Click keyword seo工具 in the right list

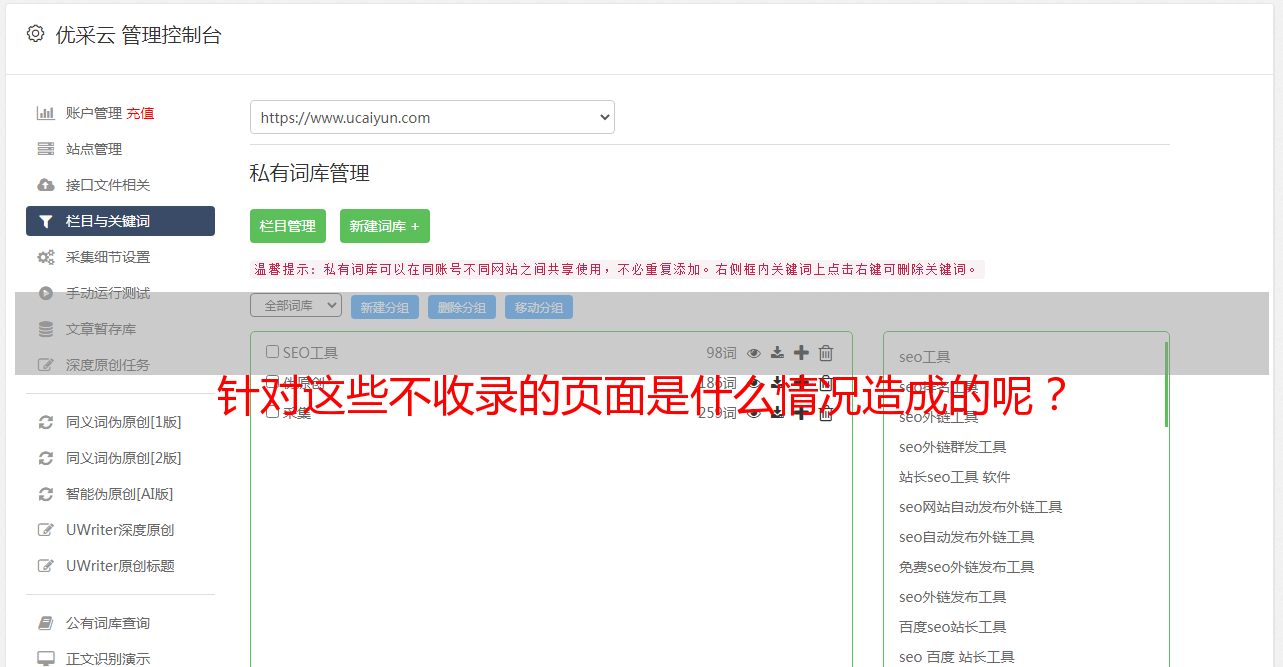tap(925, 357)
